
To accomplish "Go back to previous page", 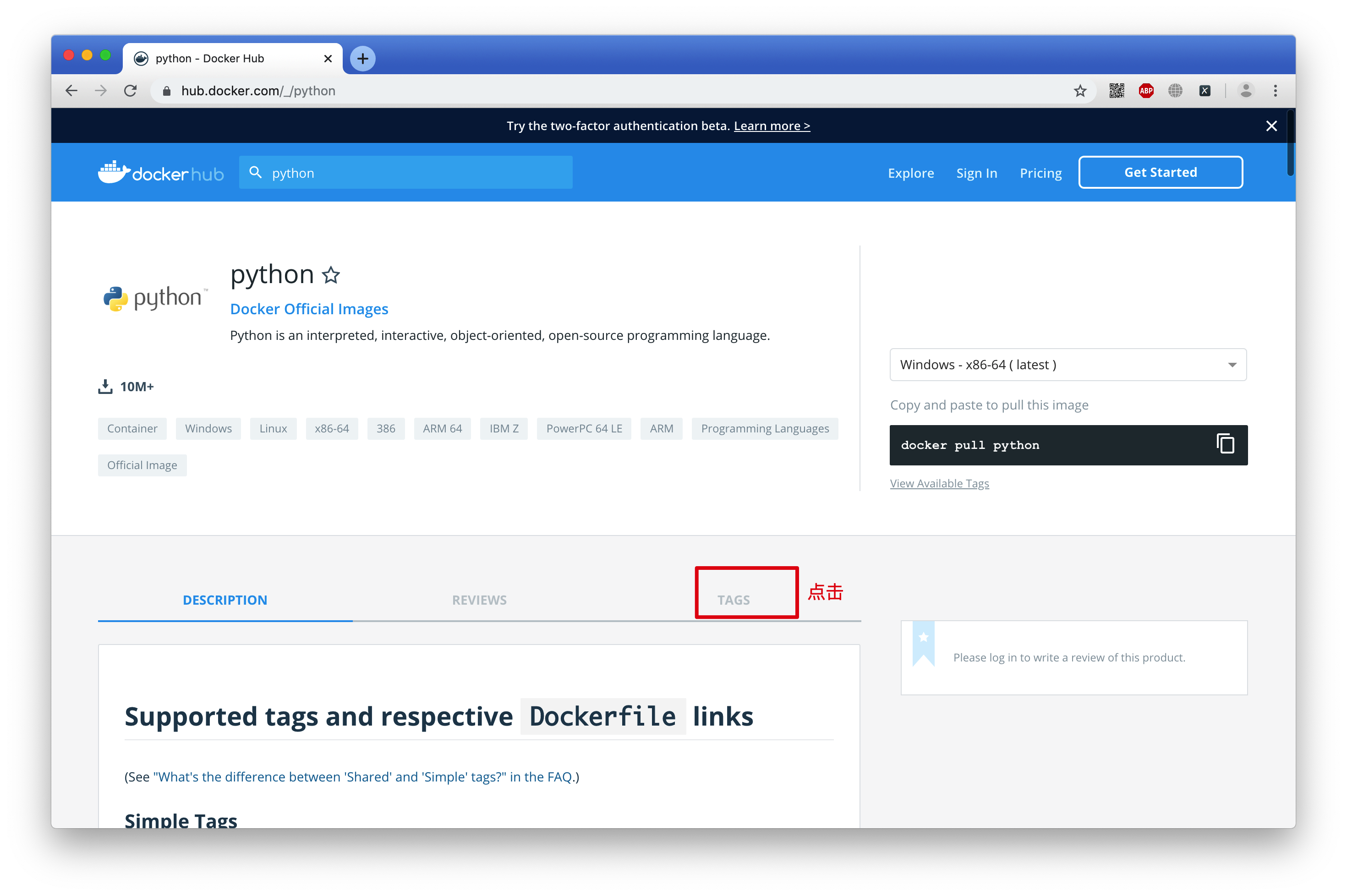I will 71,91.
